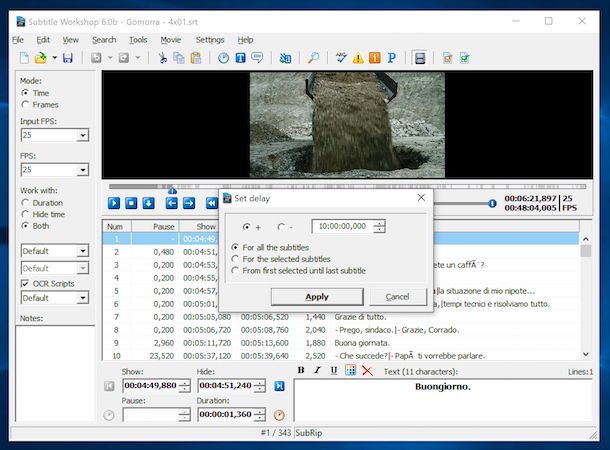Click the Undo toolbar icon
Viewport: 610px width, 450px height.
pyautogui.click(x=96, y=58)
